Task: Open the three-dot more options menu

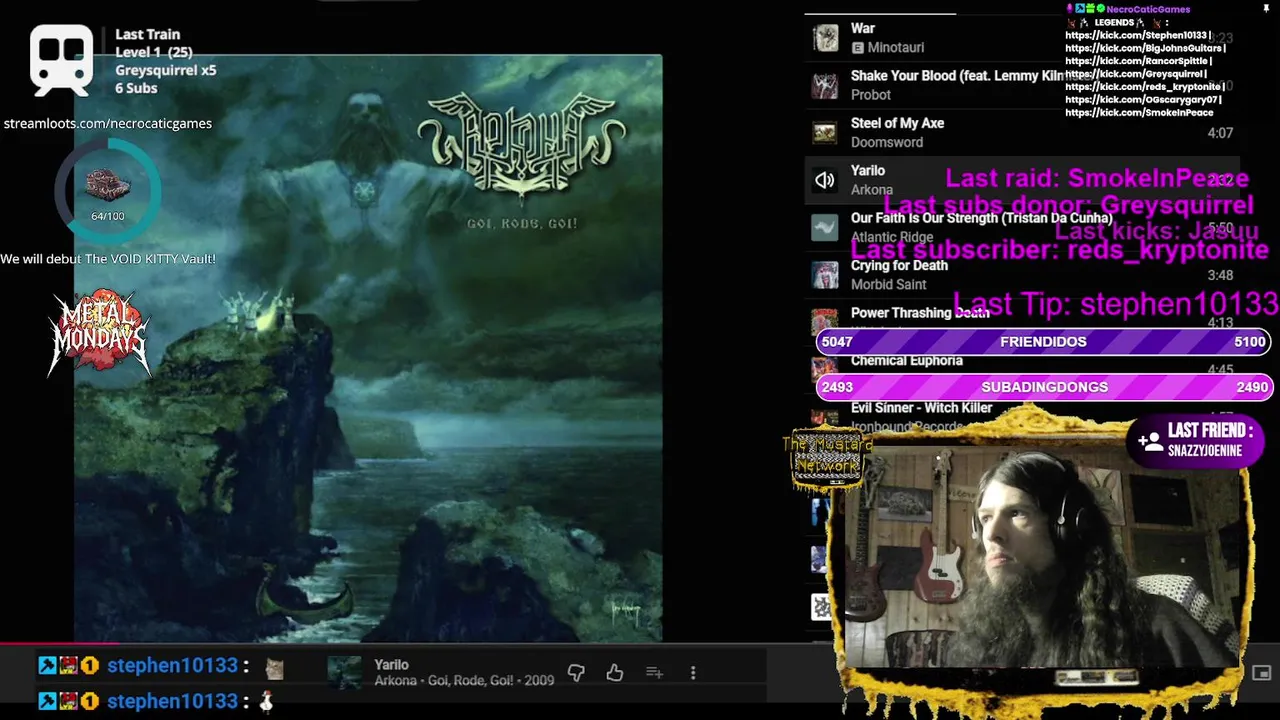Action: click(693, 673)
